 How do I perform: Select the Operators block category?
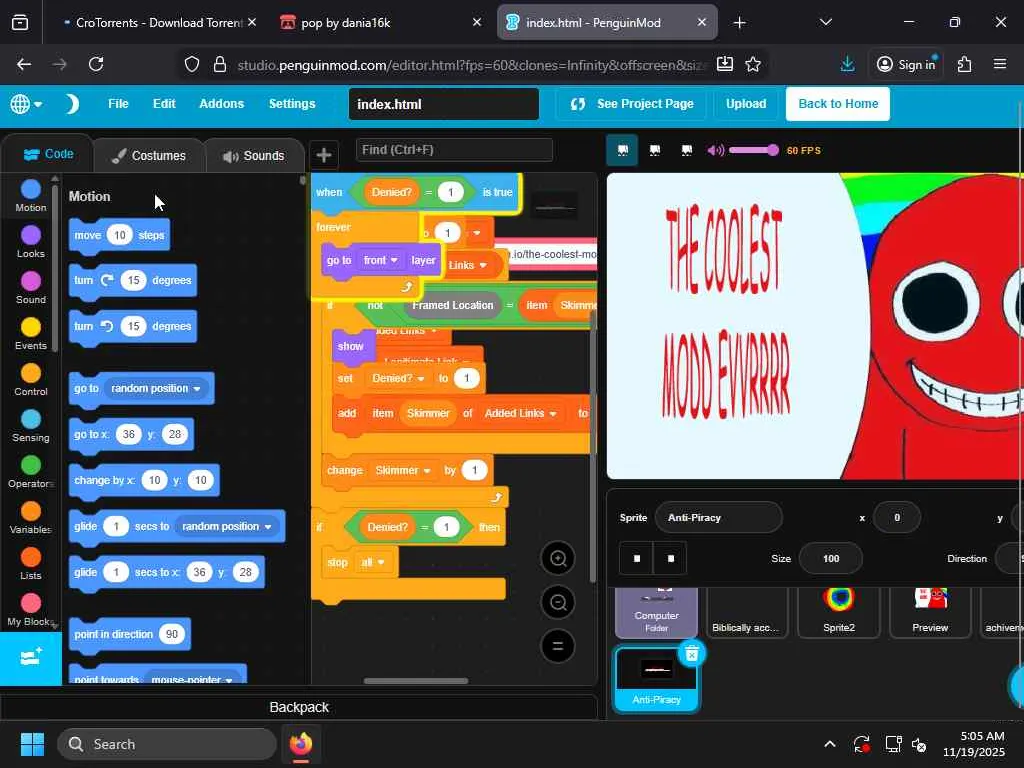(31, 472)
